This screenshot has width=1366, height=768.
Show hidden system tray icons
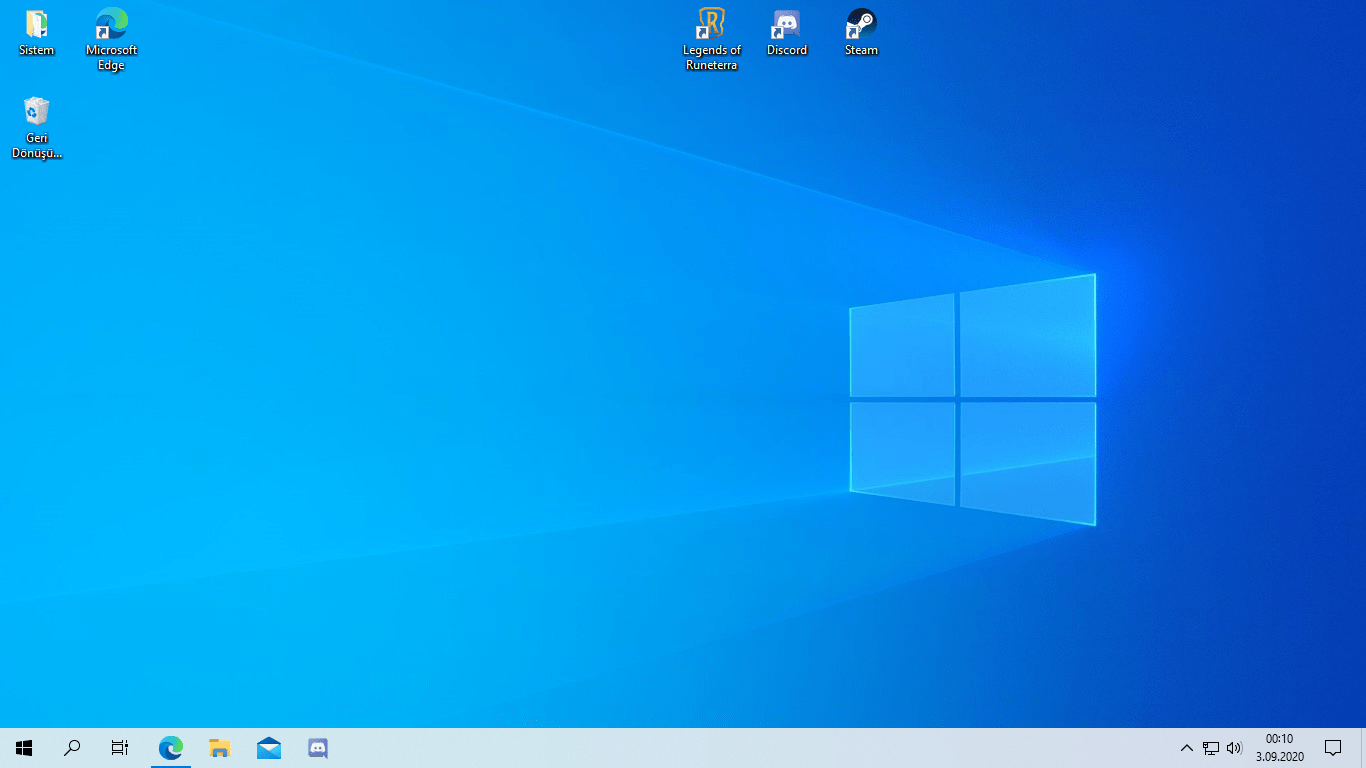1187,748
